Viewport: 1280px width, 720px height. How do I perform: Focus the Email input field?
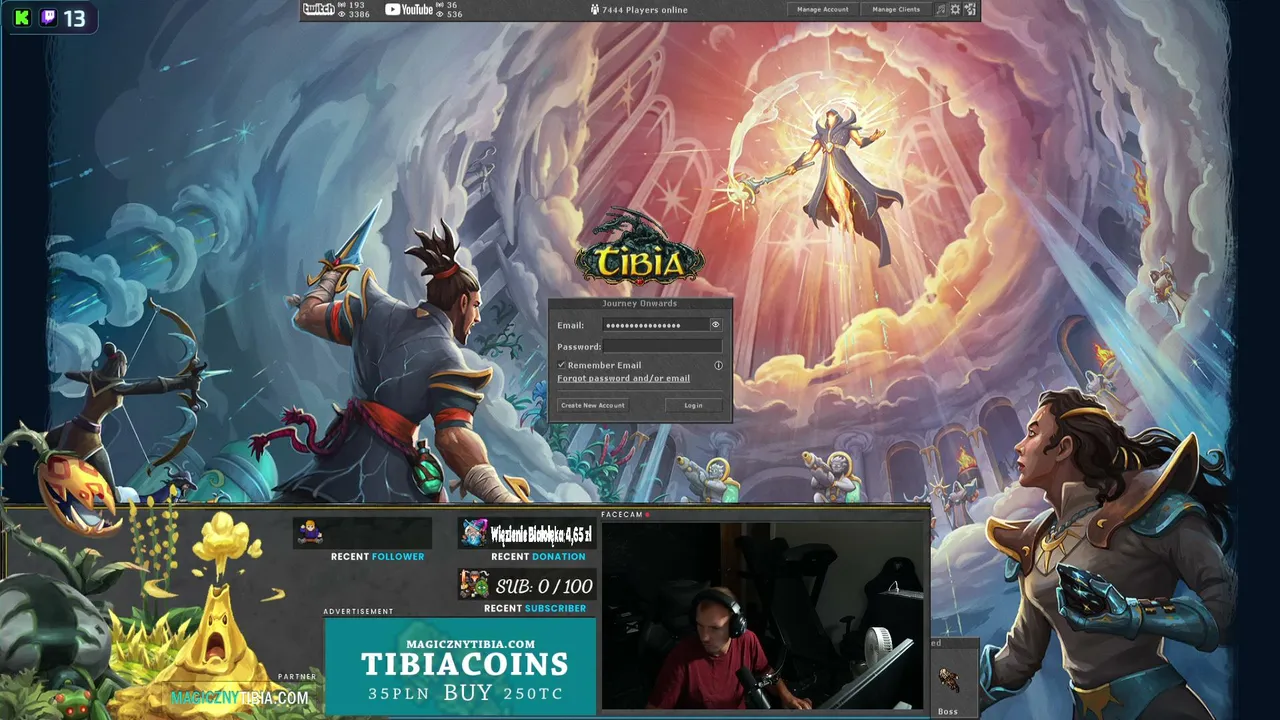(655, 325)
